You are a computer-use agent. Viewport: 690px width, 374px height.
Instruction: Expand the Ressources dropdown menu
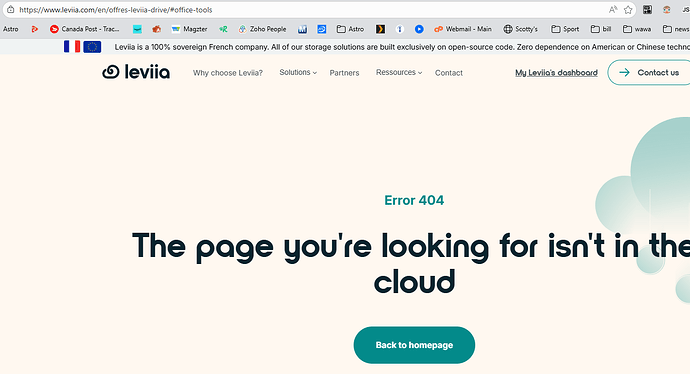tap(399, 73)
